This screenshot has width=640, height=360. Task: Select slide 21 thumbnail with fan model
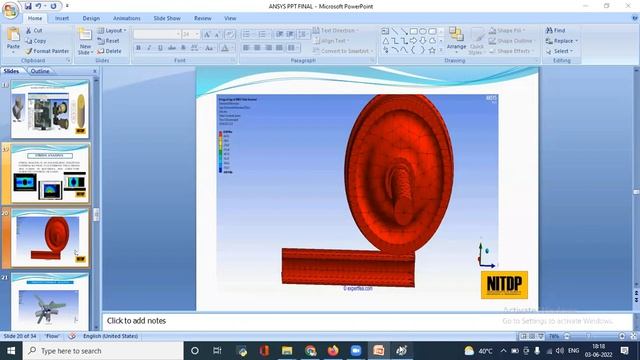point(50,302)
